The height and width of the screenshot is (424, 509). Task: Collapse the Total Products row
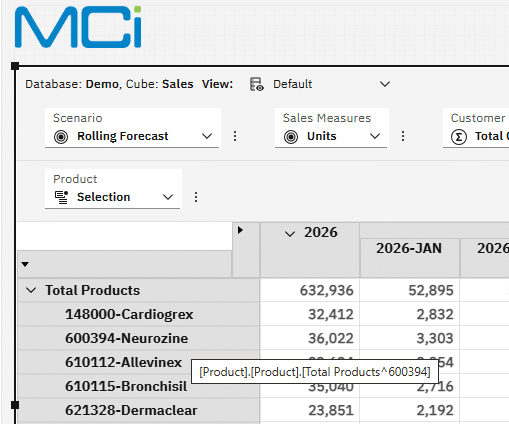(31, 290)
